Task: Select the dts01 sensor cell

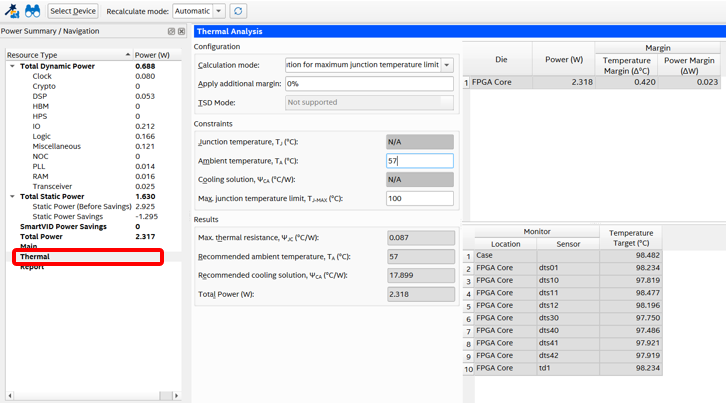Action: 568,268
